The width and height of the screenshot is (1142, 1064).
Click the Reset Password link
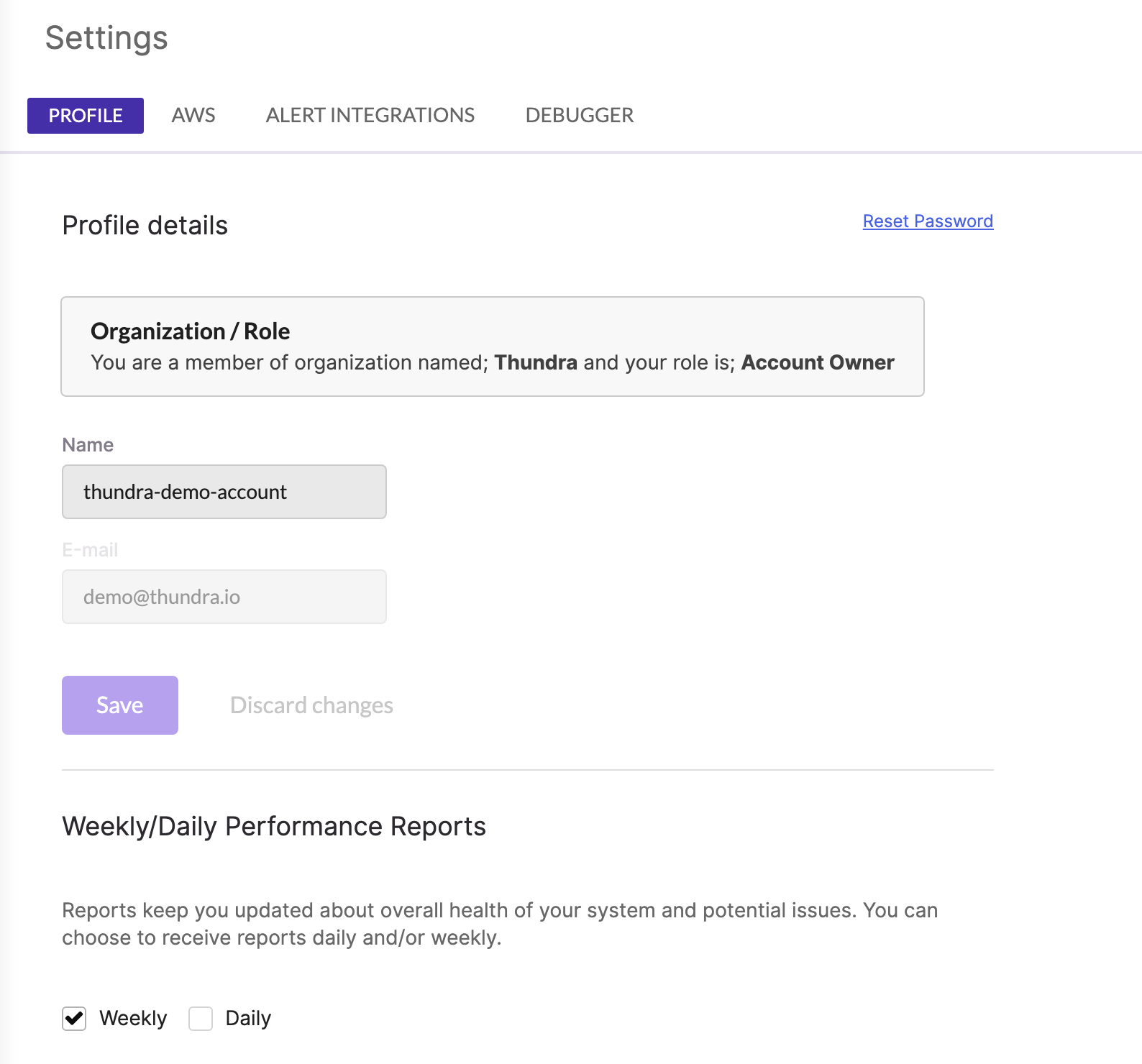click(928, 221)
